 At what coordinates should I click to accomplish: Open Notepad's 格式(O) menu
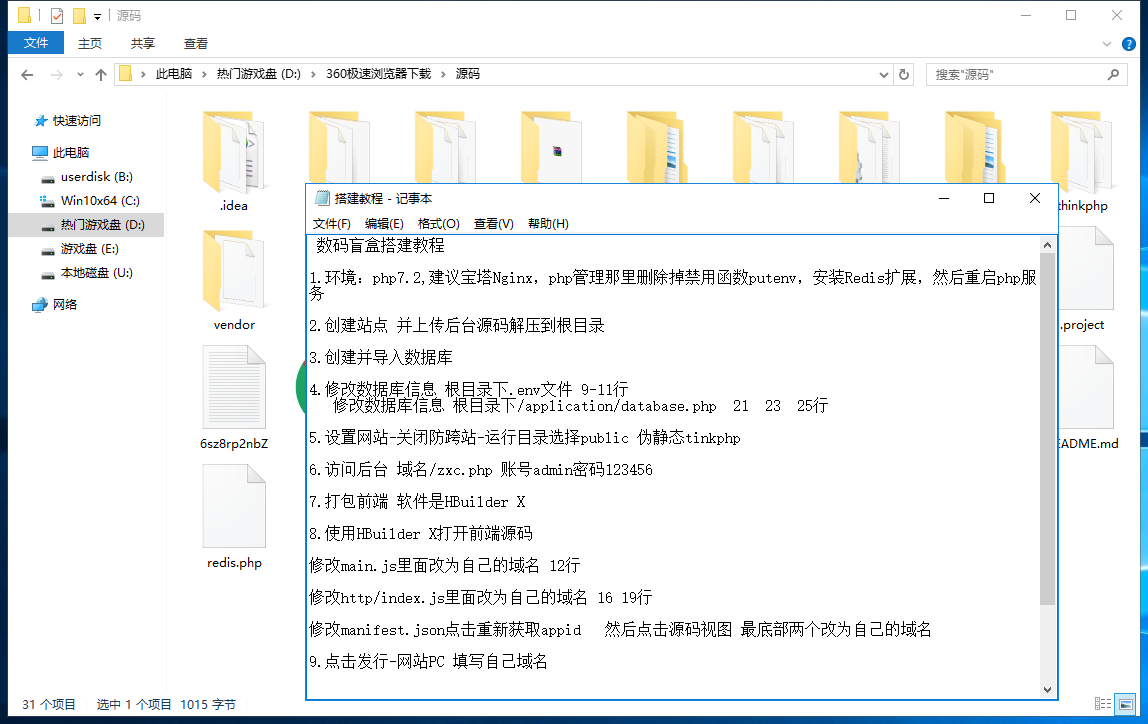438,224
